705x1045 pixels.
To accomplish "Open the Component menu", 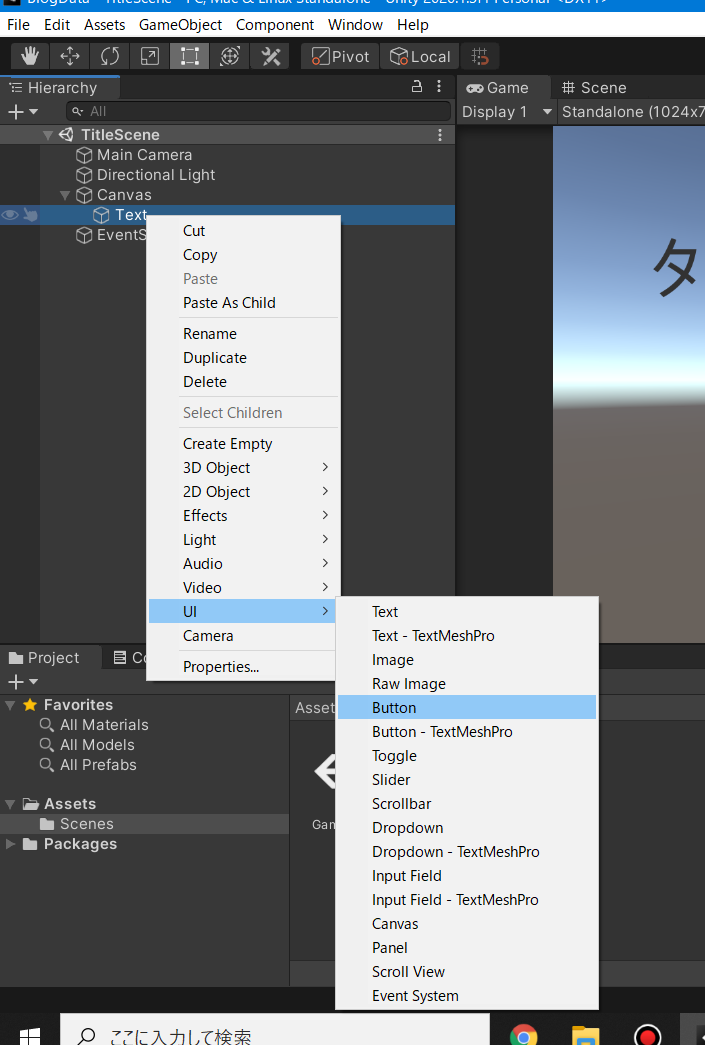I will [275, 25].
